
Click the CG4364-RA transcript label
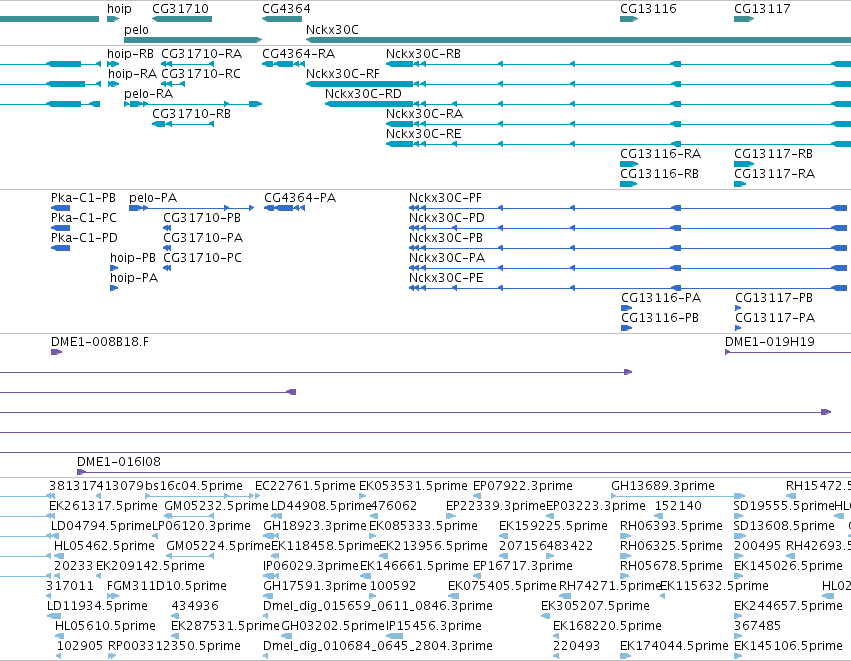click(299, 54)
